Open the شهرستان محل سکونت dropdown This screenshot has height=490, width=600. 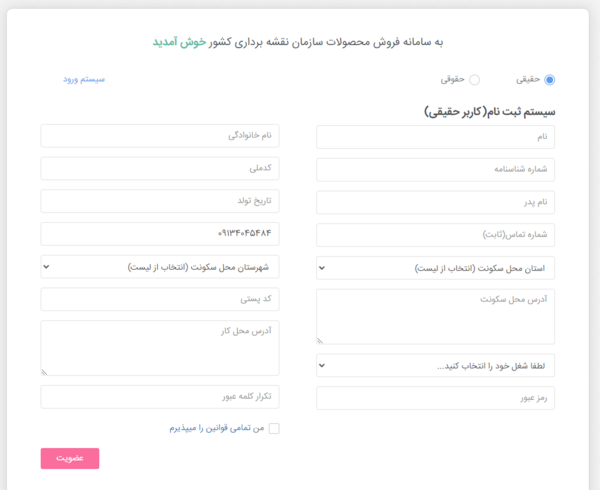click(x=160, y=267)
